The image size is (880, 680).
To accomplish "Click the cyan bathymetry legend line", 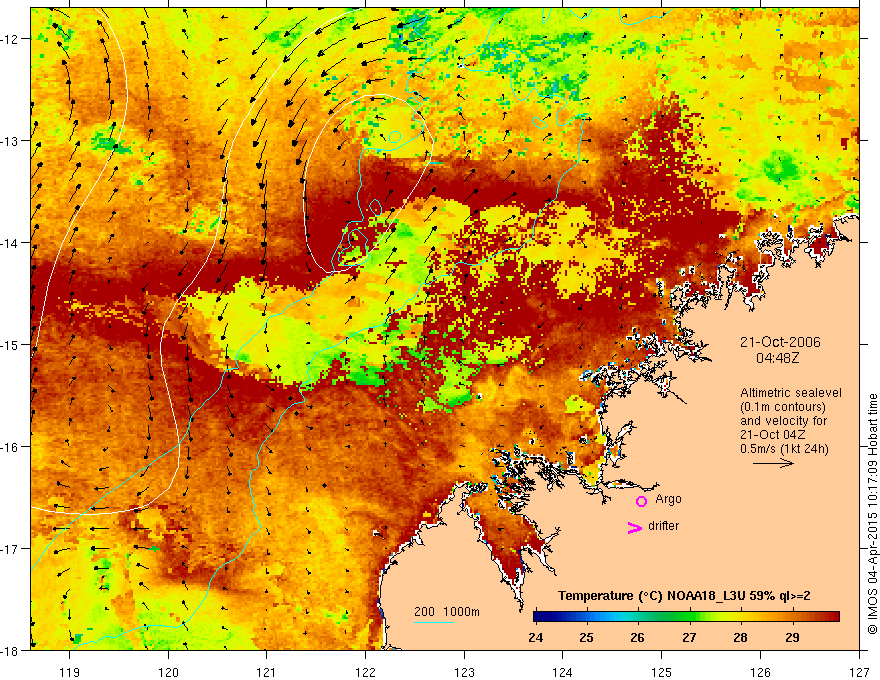I will pos(434,622).
